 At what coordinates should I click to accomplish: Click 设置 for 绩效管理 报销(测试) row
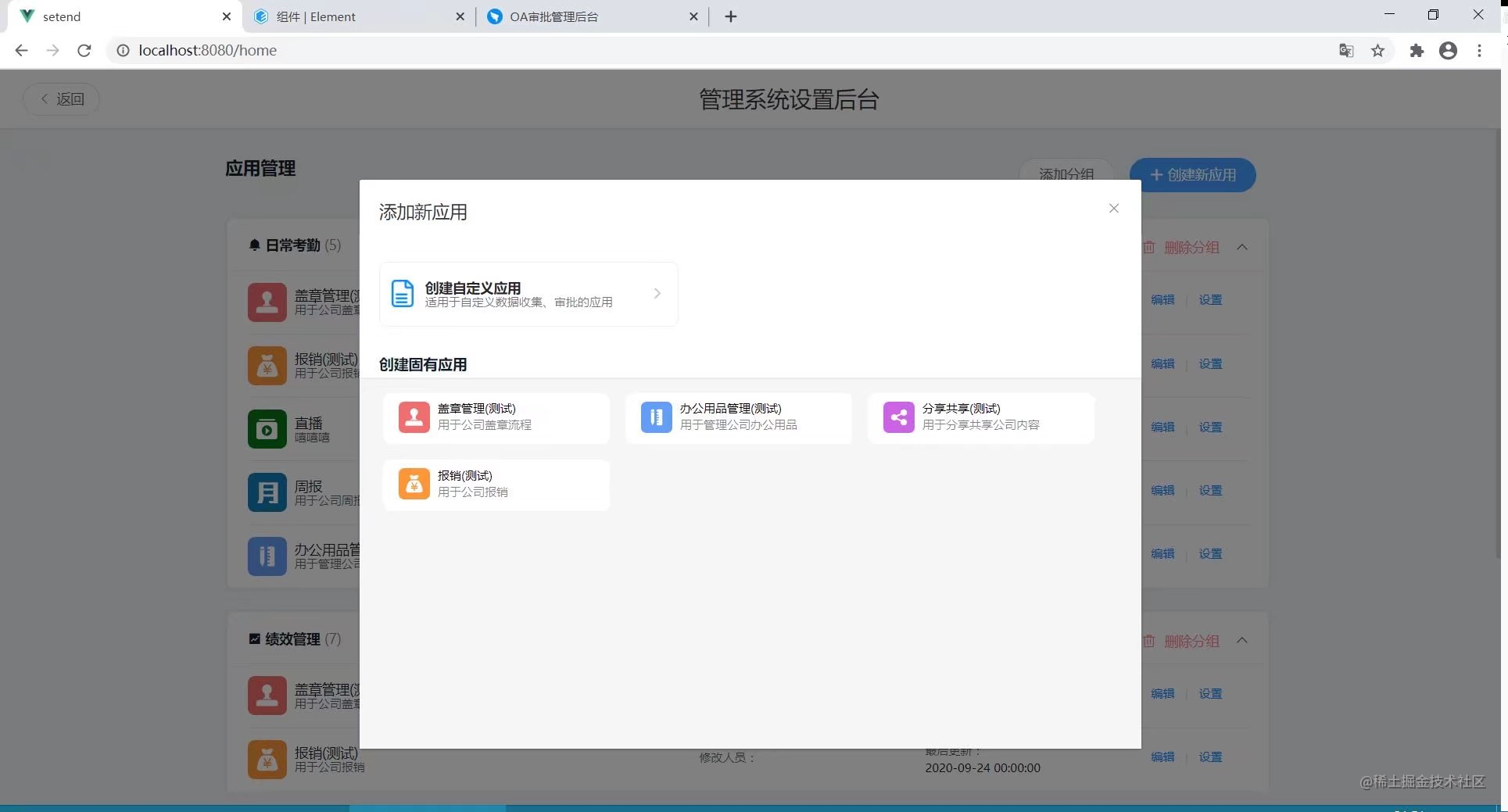[x=1210, y=757]
